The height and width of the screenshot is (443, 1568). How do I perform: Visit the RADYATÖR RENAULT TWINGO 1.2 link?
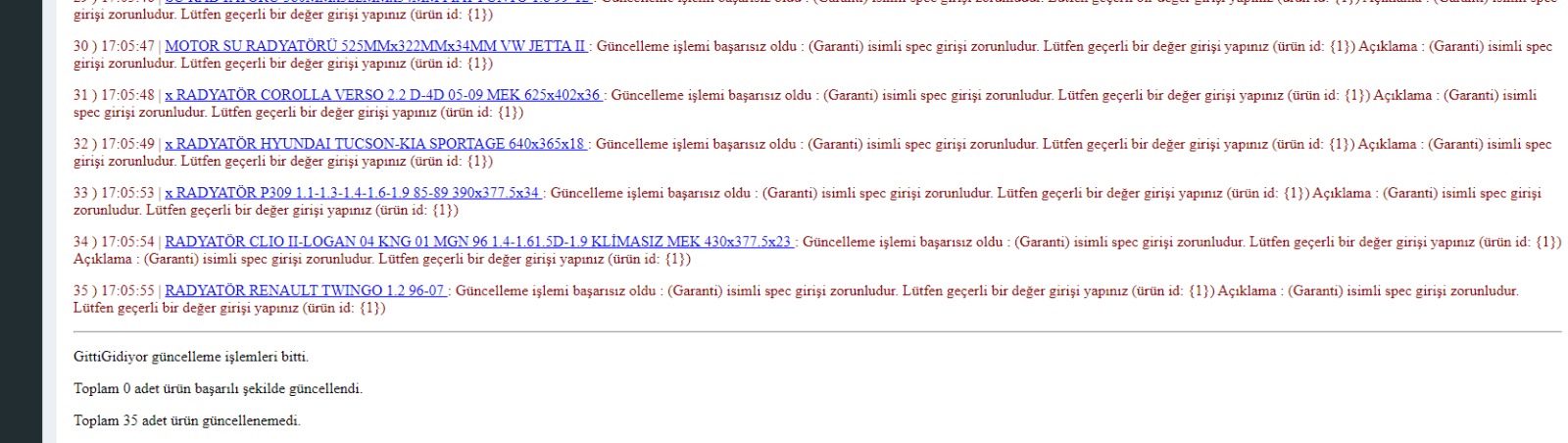pyautogui.click(x=305, y=291)
